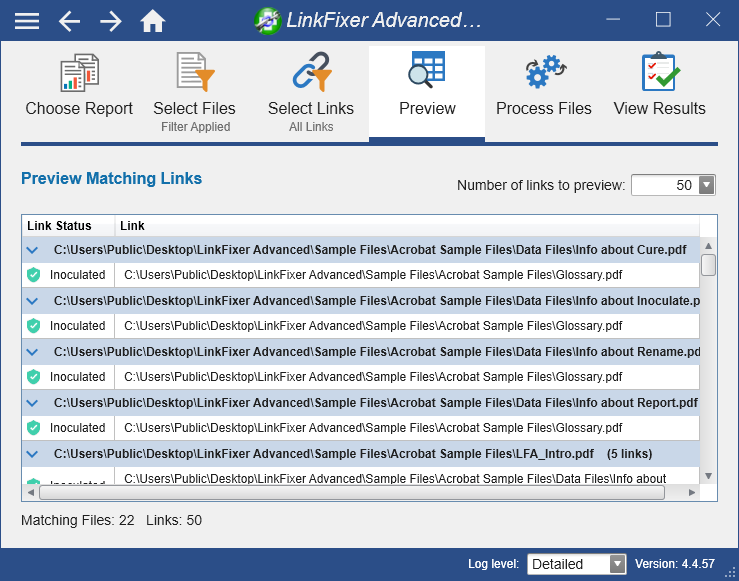
Task: Select Glossary.pdf link under Info about Rename
Action: (373, 377)
